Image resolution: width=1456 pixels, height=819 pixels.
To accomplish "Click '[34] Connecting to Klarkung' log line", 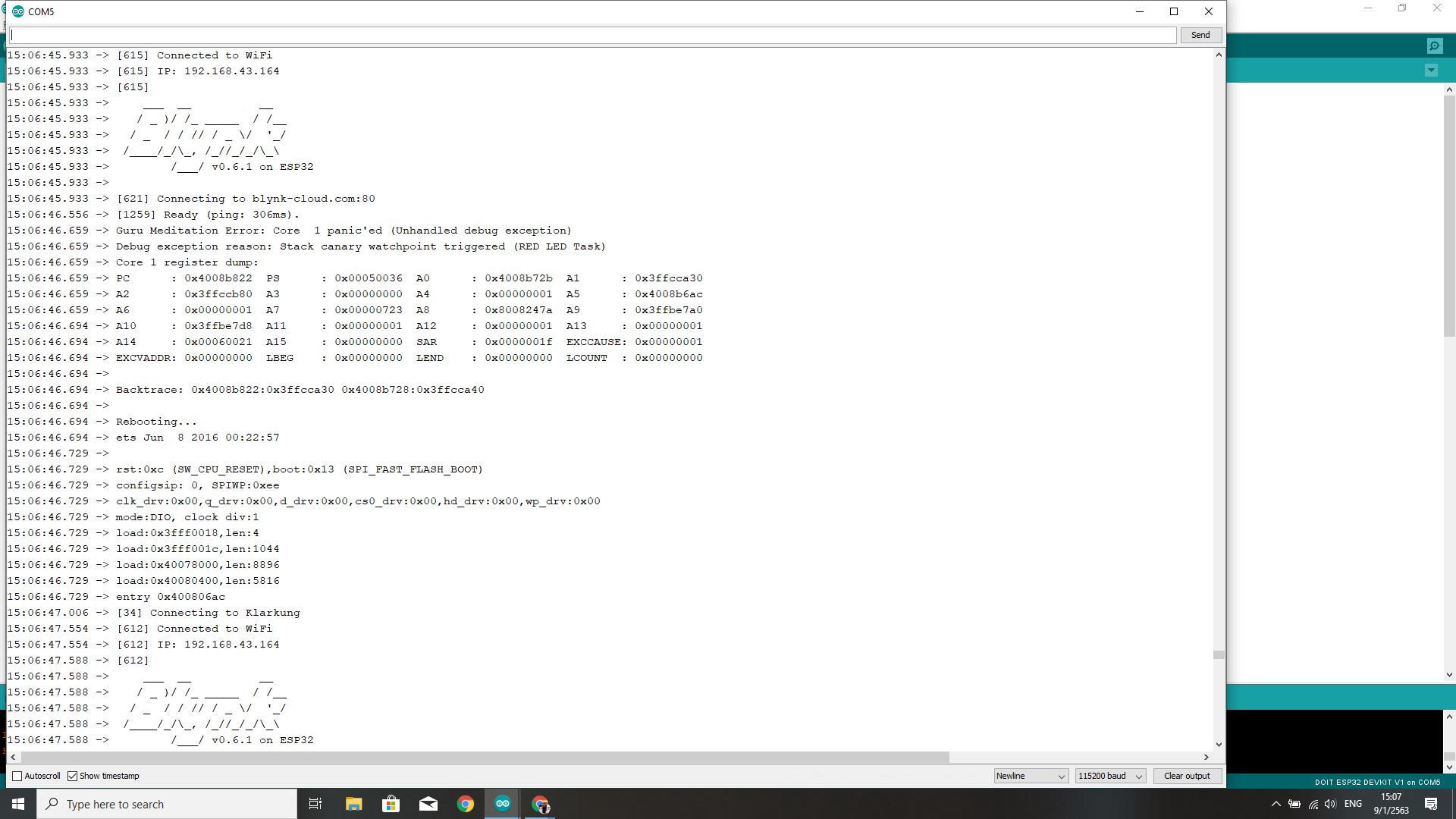I will tap(208, 613).
